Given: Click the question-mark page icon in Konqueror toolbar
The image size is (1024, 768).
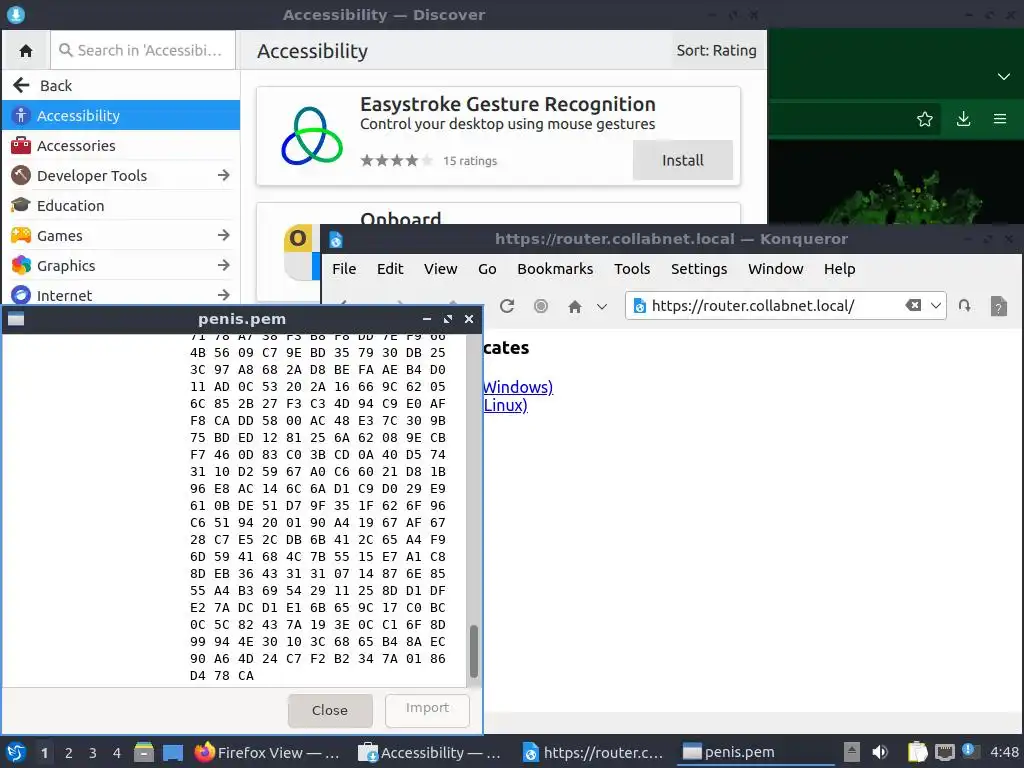Looking at the screenshot, I should pos(999,306).
